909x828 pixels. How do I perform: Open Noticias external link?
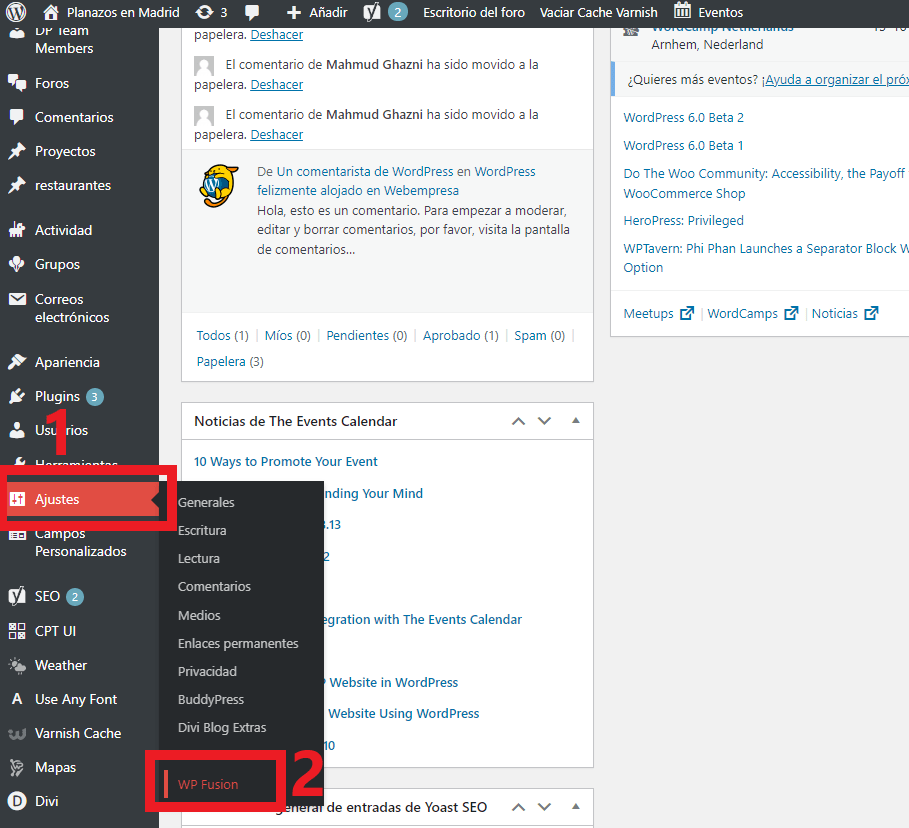[x=845, y=313]
